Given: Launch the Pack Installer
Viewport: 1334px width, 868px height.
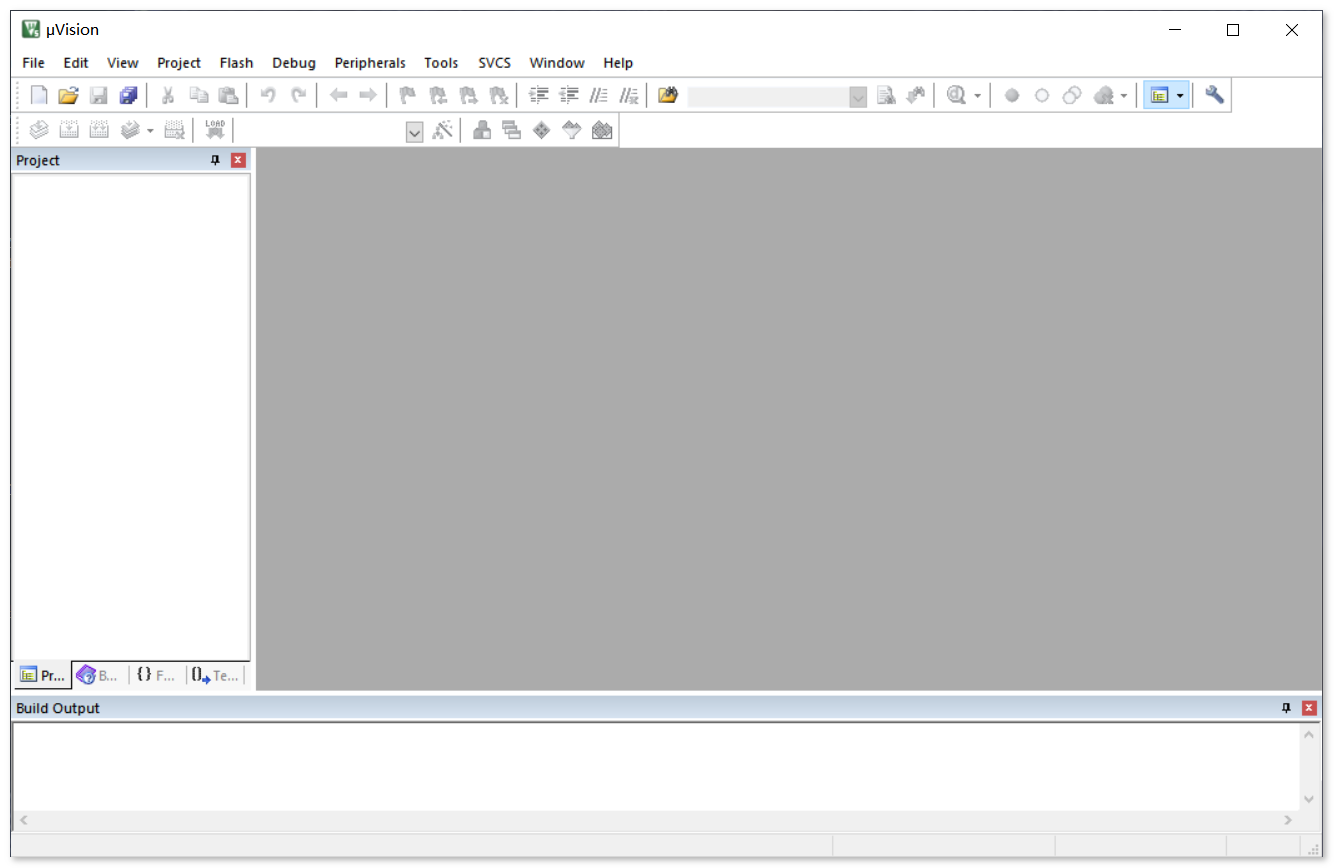Looking at the screenshot, I should [x=602, y=130].
